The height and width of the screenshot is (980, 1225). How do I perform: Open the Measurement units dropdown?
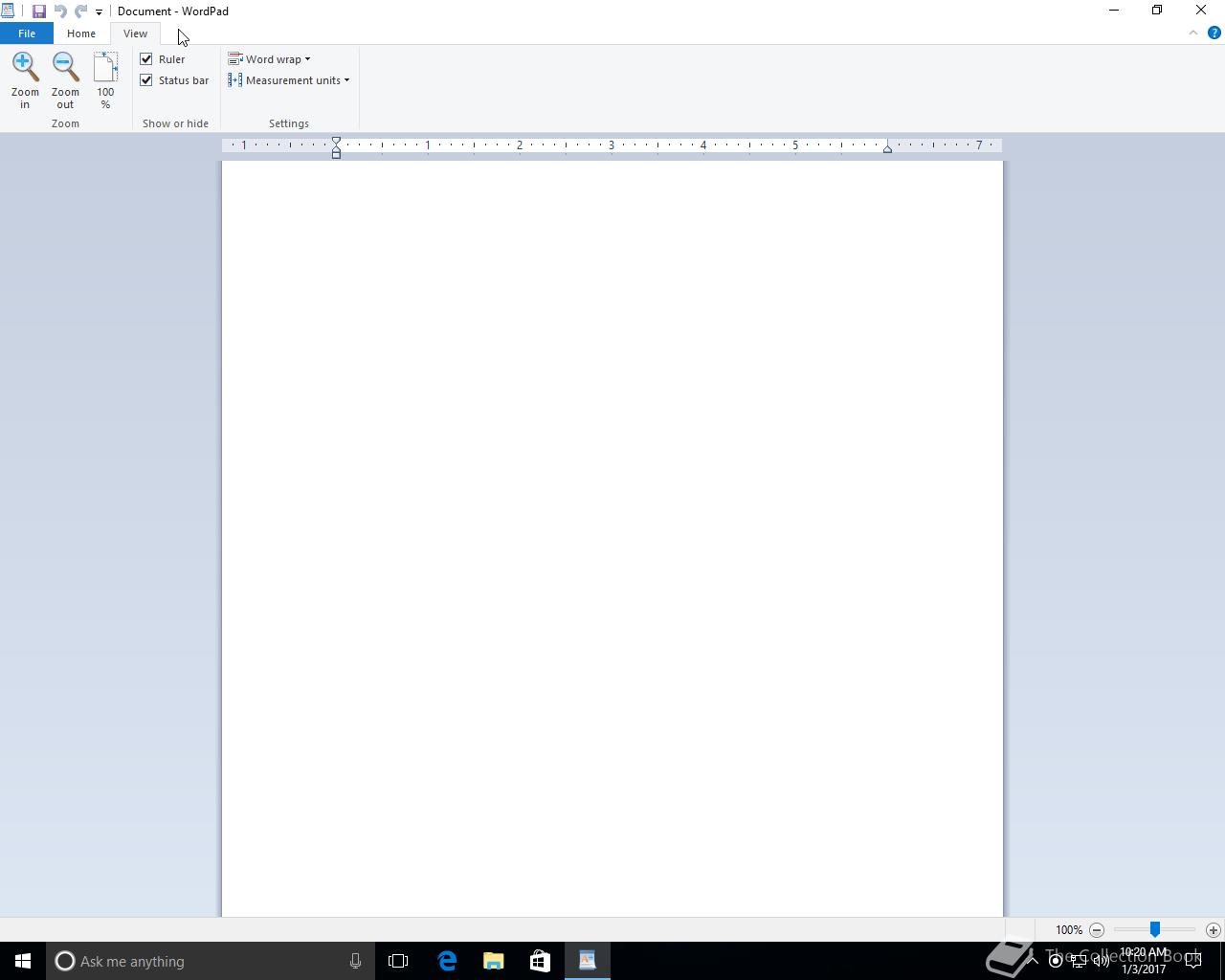coord(289,80)
